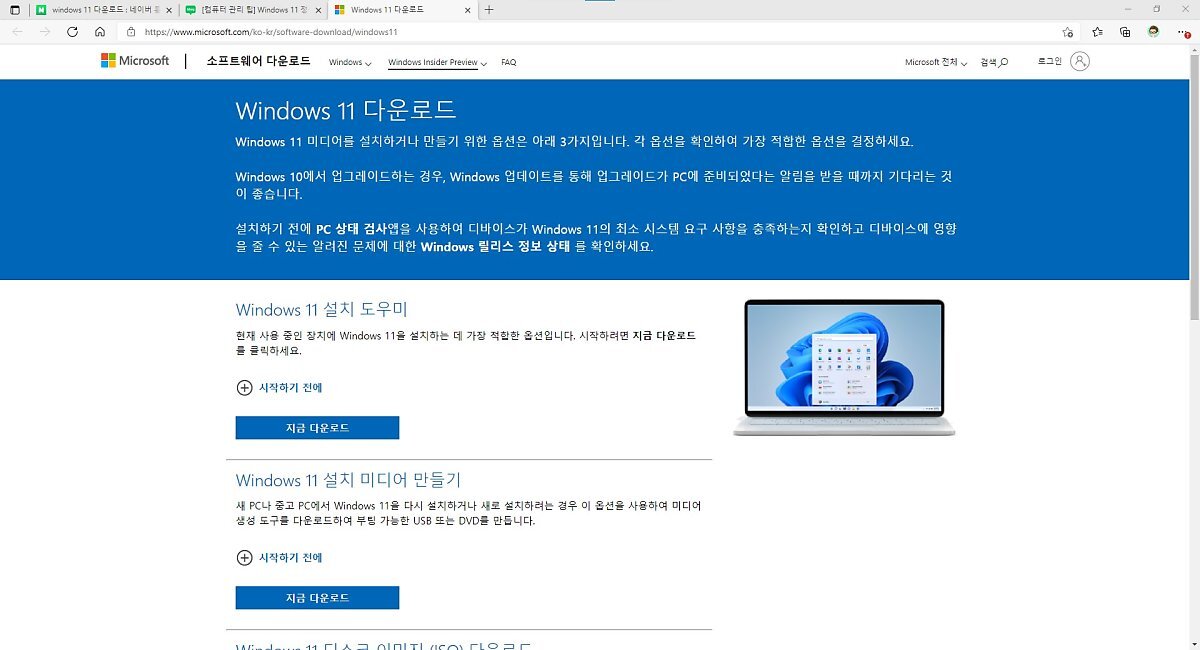Minimize the browser window
The image size is (1200, 650).
(1128, 9)
